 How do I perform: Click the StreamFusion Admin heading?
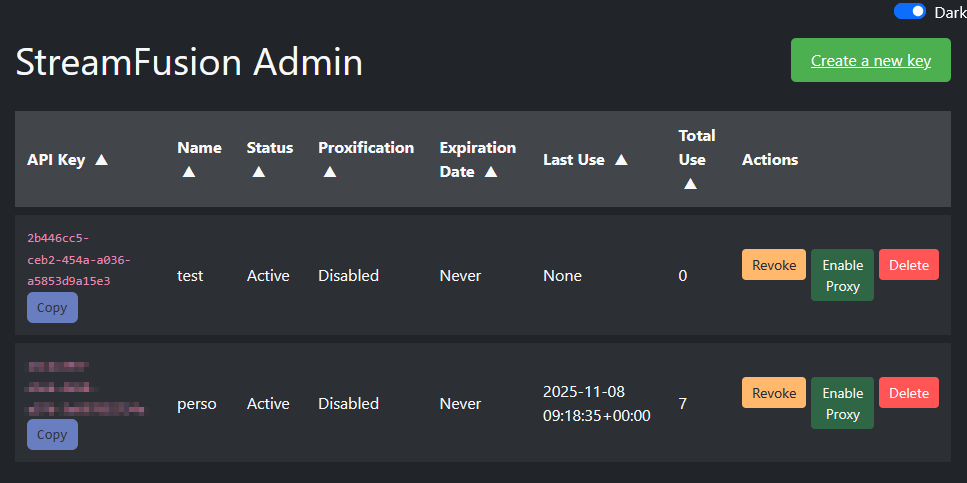(189, 62)
